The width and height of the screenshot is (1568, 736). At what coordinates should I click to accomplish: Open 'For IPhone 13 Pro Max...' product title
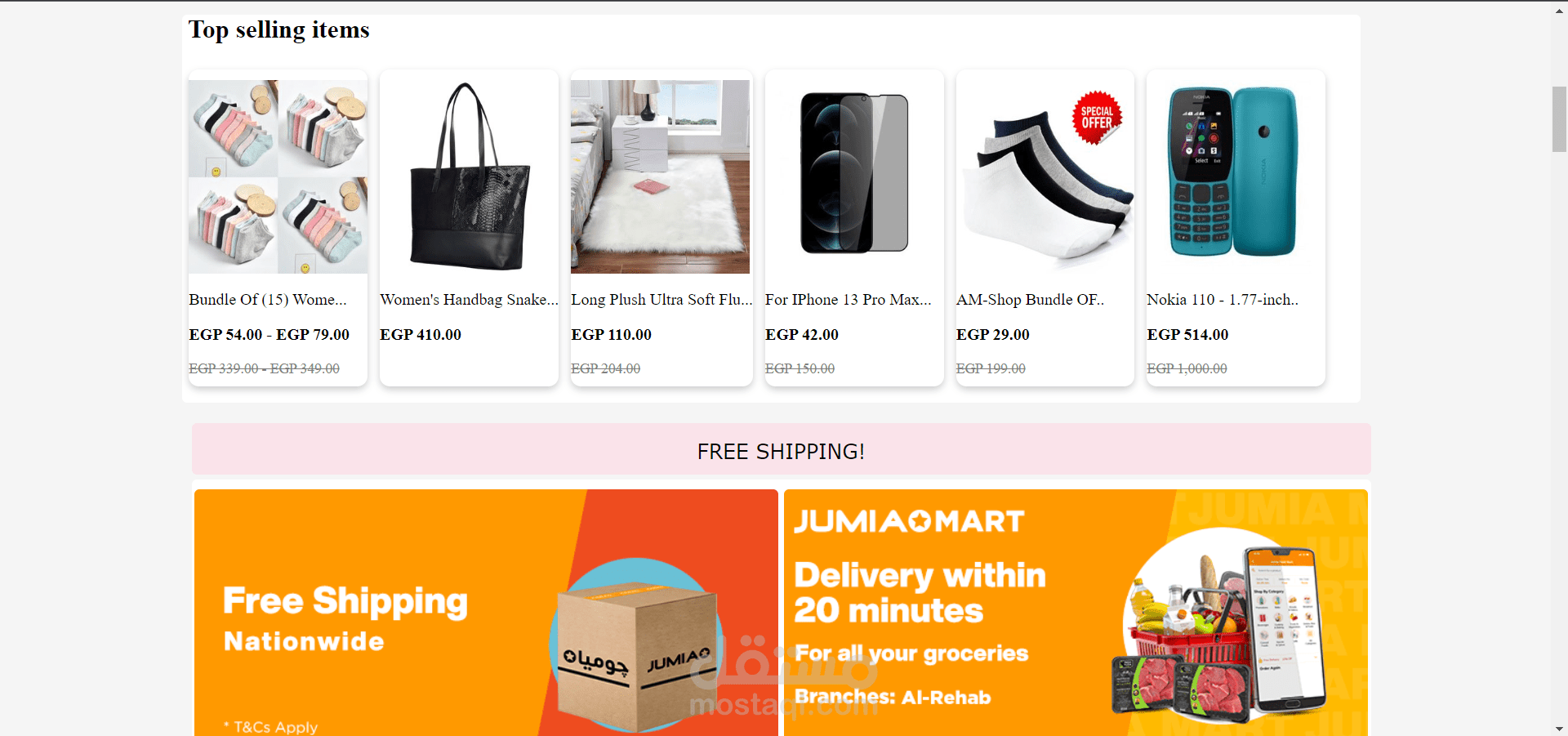[x=848, y=300]
